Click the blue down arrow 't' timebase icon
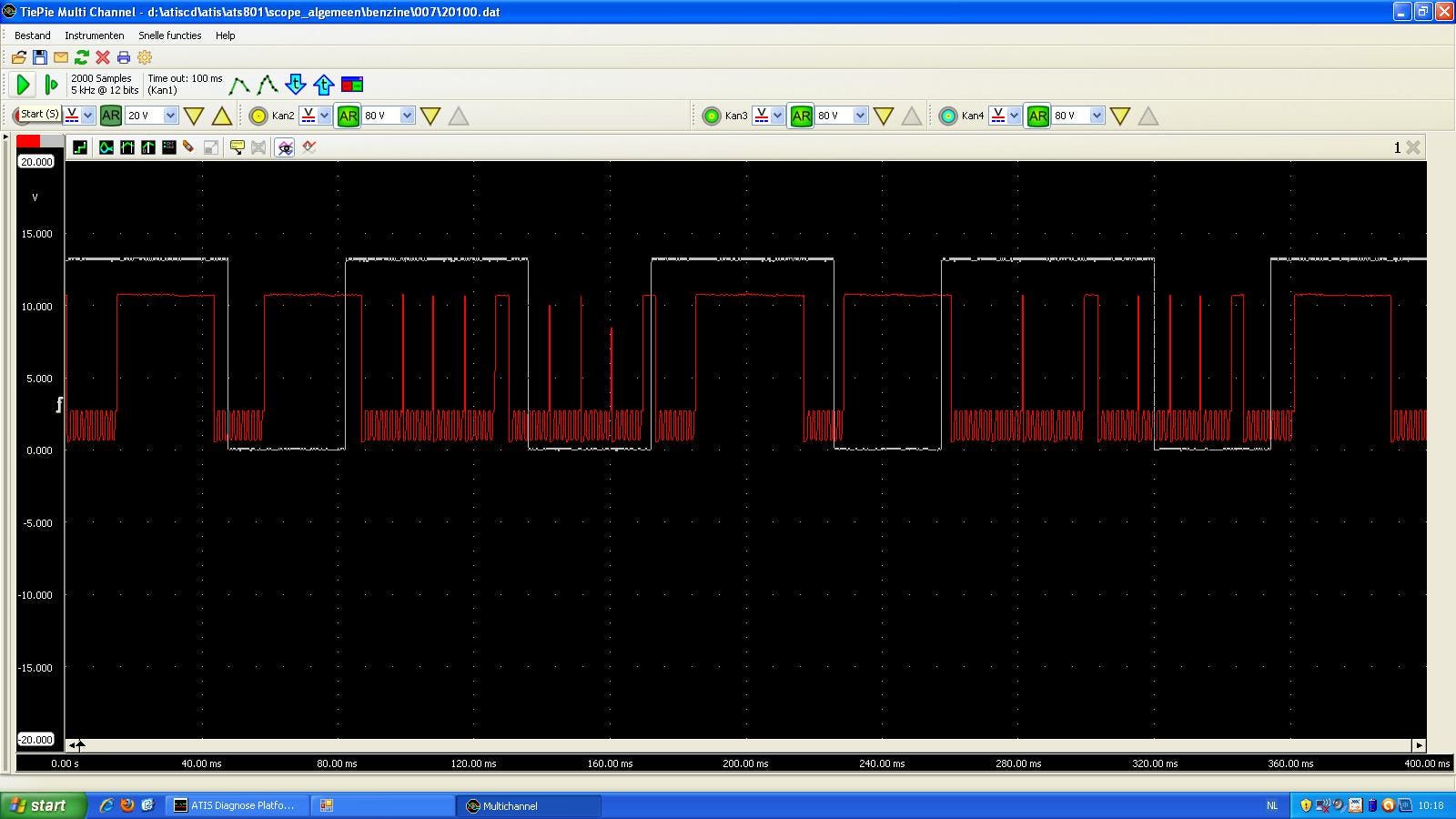Screen dimensions: 1456x819 (295, 85)
